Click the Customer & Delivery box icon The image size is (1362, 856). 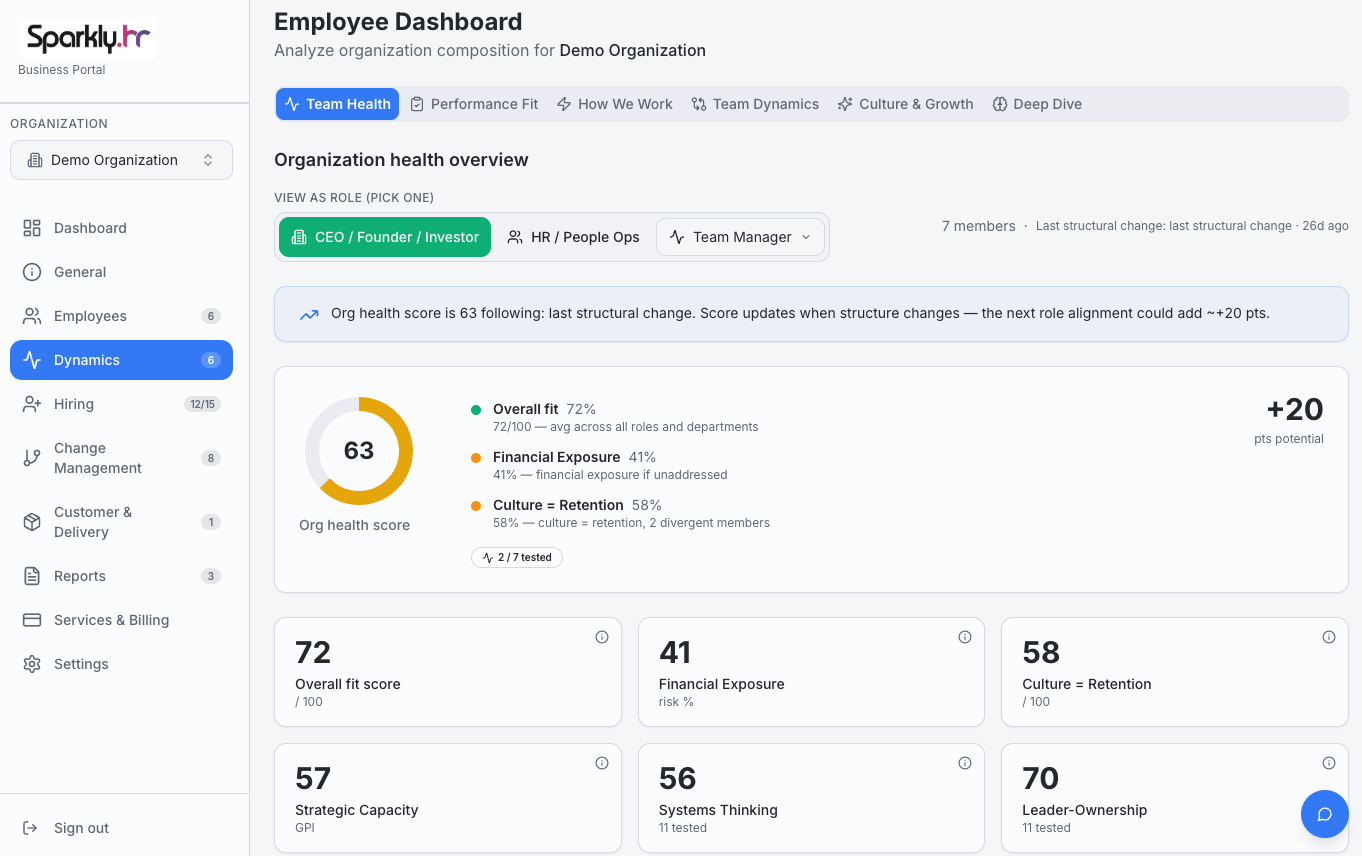[x=32, y=522]
